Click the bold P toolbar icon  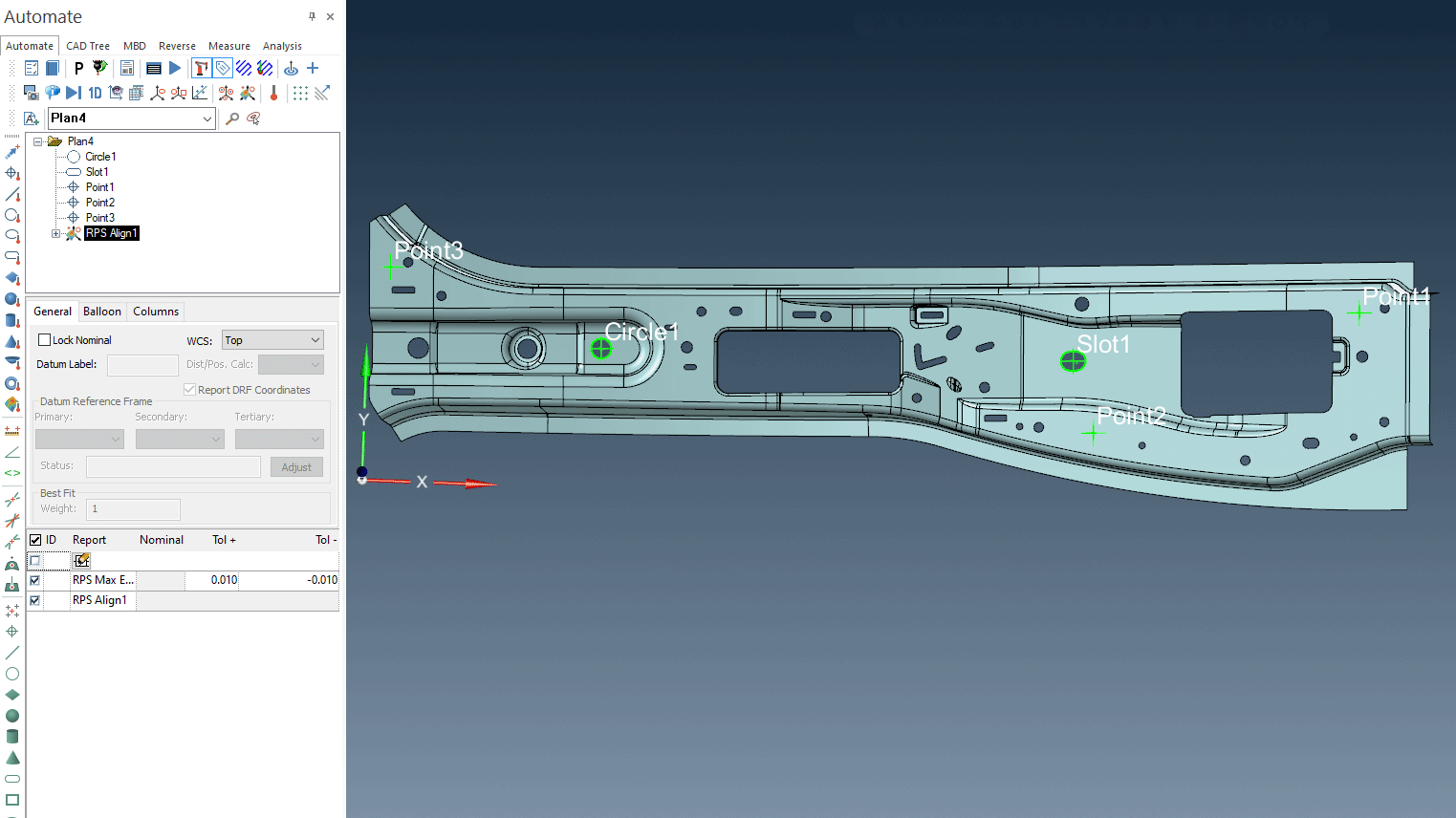pyautogui.click(x=78, y=68)
